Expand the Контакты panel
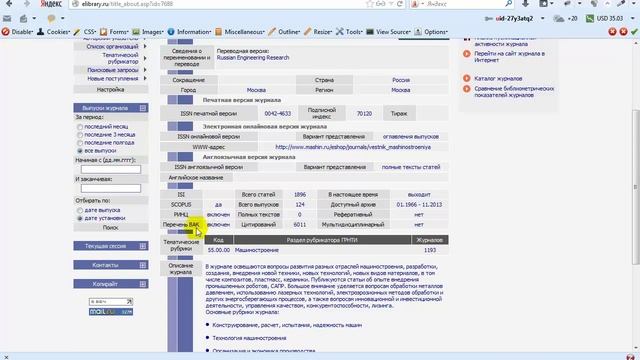640x360 pixels. click(143, 265)
